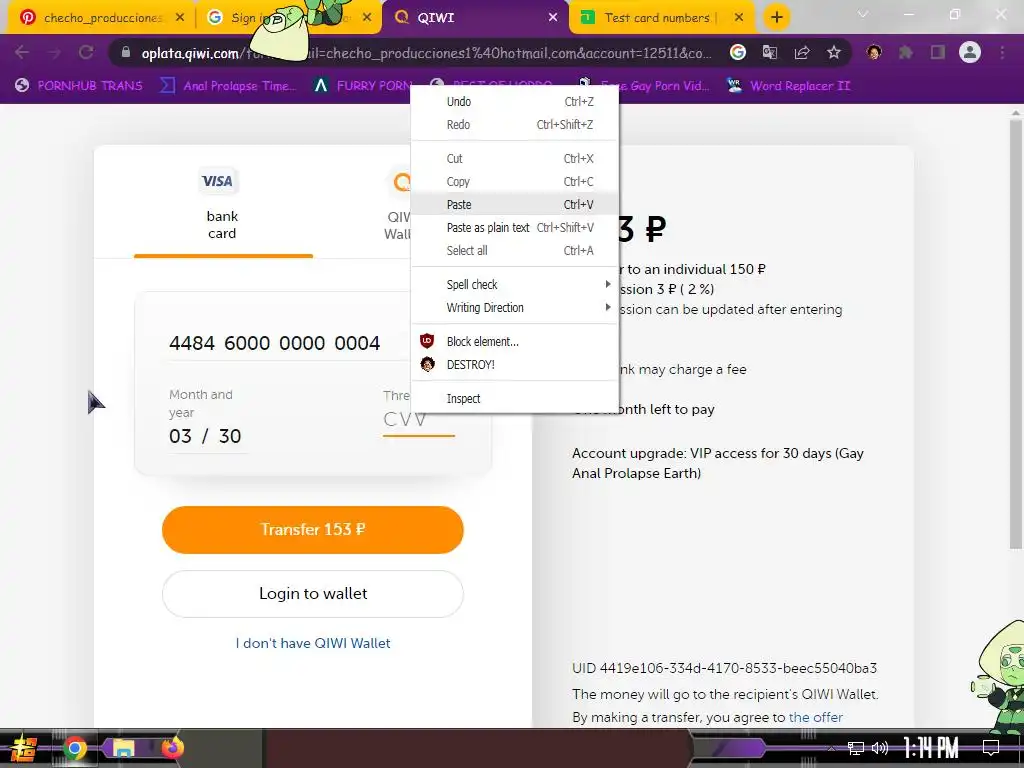Click the Account upgrade VIP access text
1024x768 pixels.
[718, 463]
